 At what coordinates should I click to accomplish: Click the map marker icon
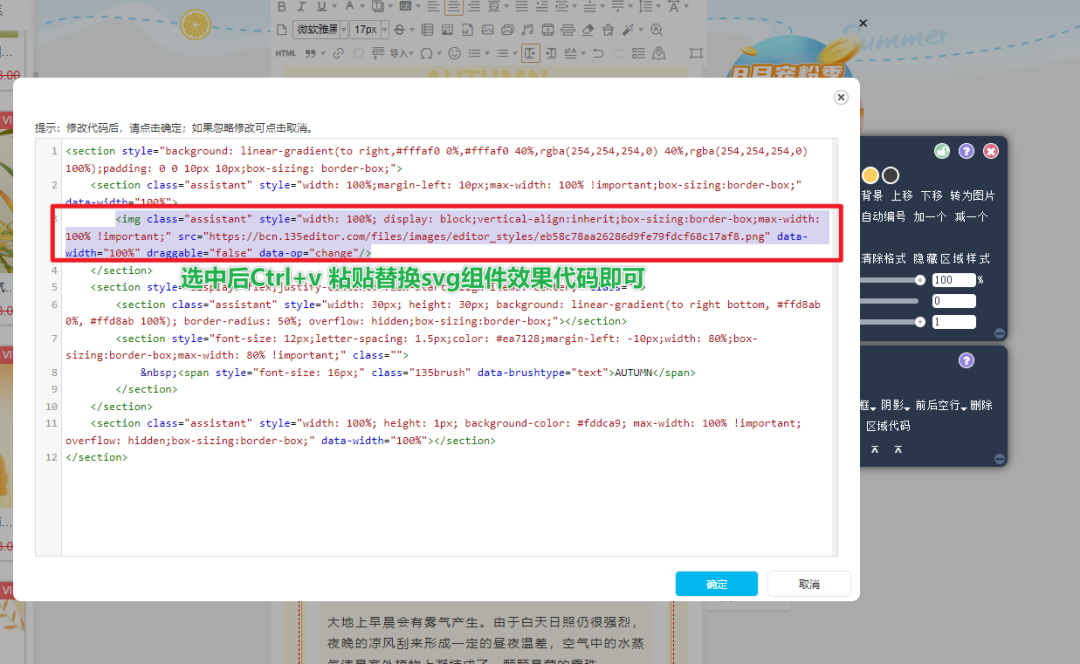tap(658, 53)
